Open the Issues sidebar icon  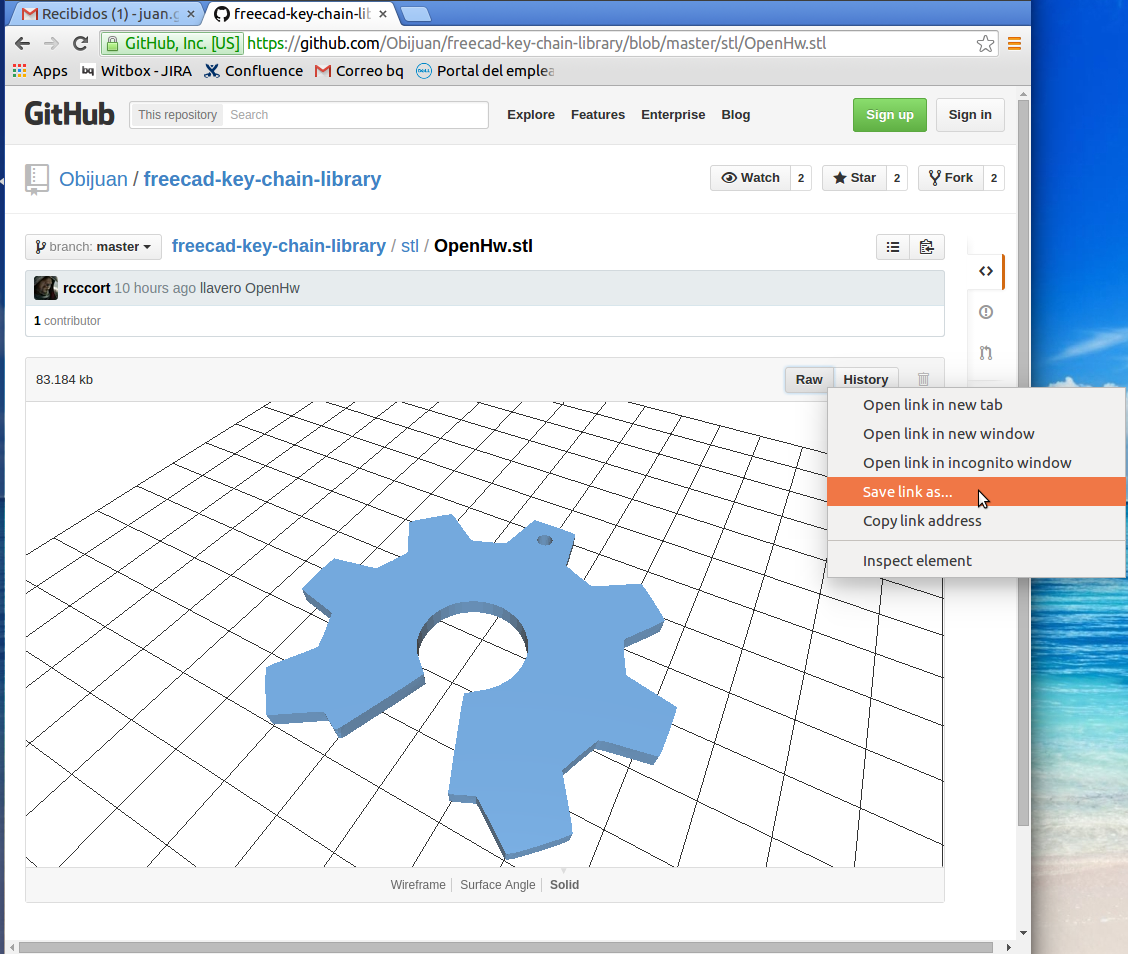[x=986, y=312]
